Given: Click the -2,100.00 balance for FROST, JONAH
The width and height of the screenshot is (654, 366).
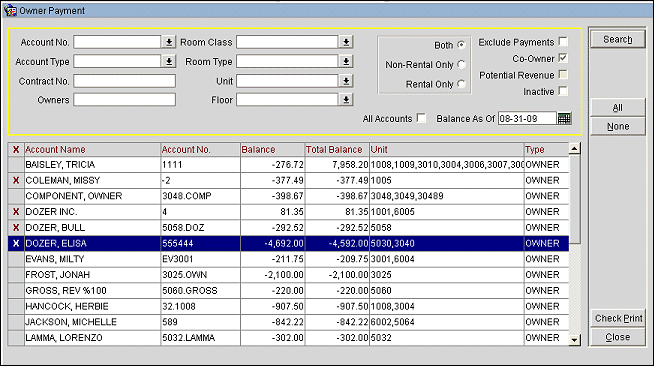Looking at the screenshot, I should point(272,275).
